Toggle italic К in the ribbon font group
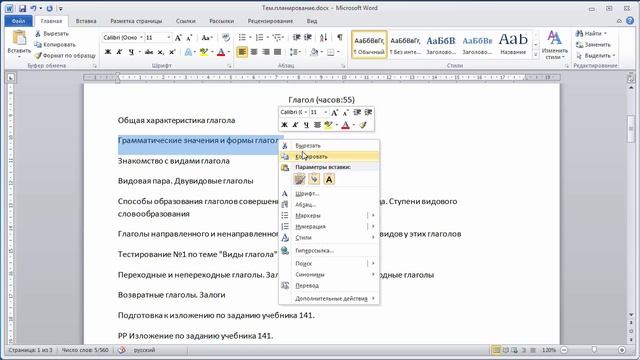Screen dimensions: 640x360 119,52
